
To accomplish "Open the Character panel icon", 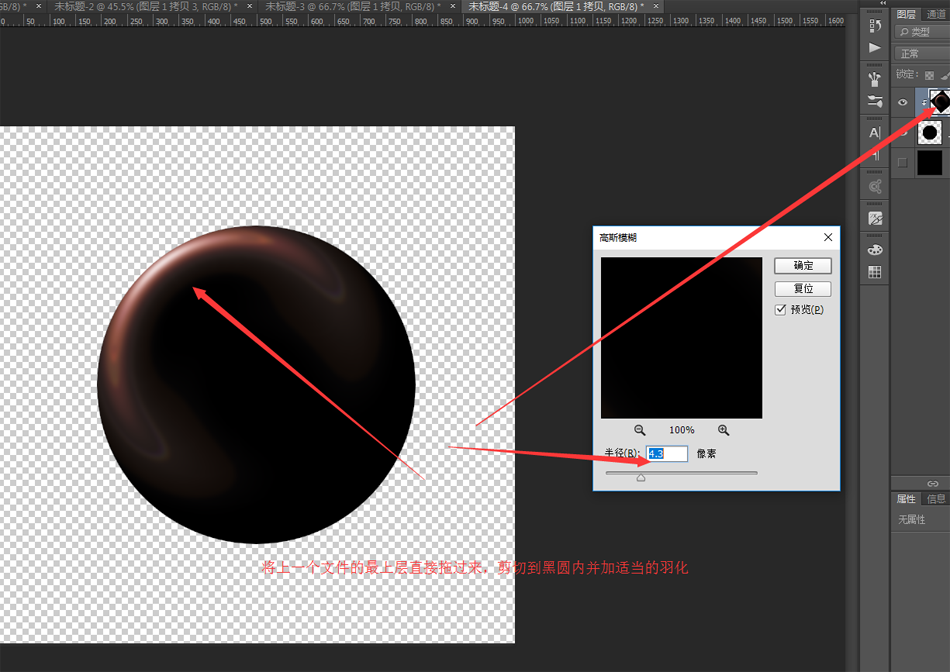I will click(x=875, y=132).
